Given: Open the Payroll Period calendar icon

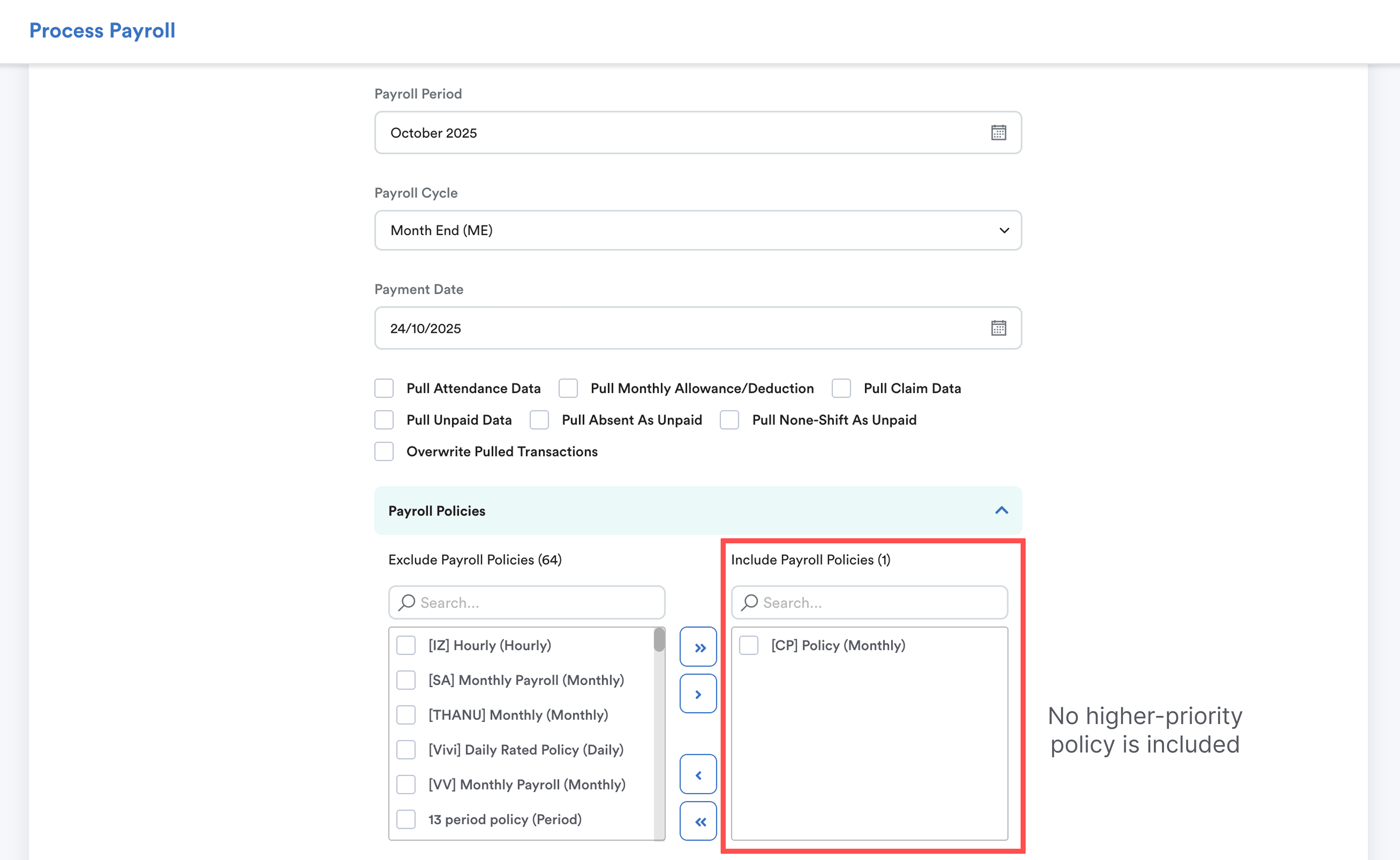Looking at the screenshot, I should click(998, 132).
